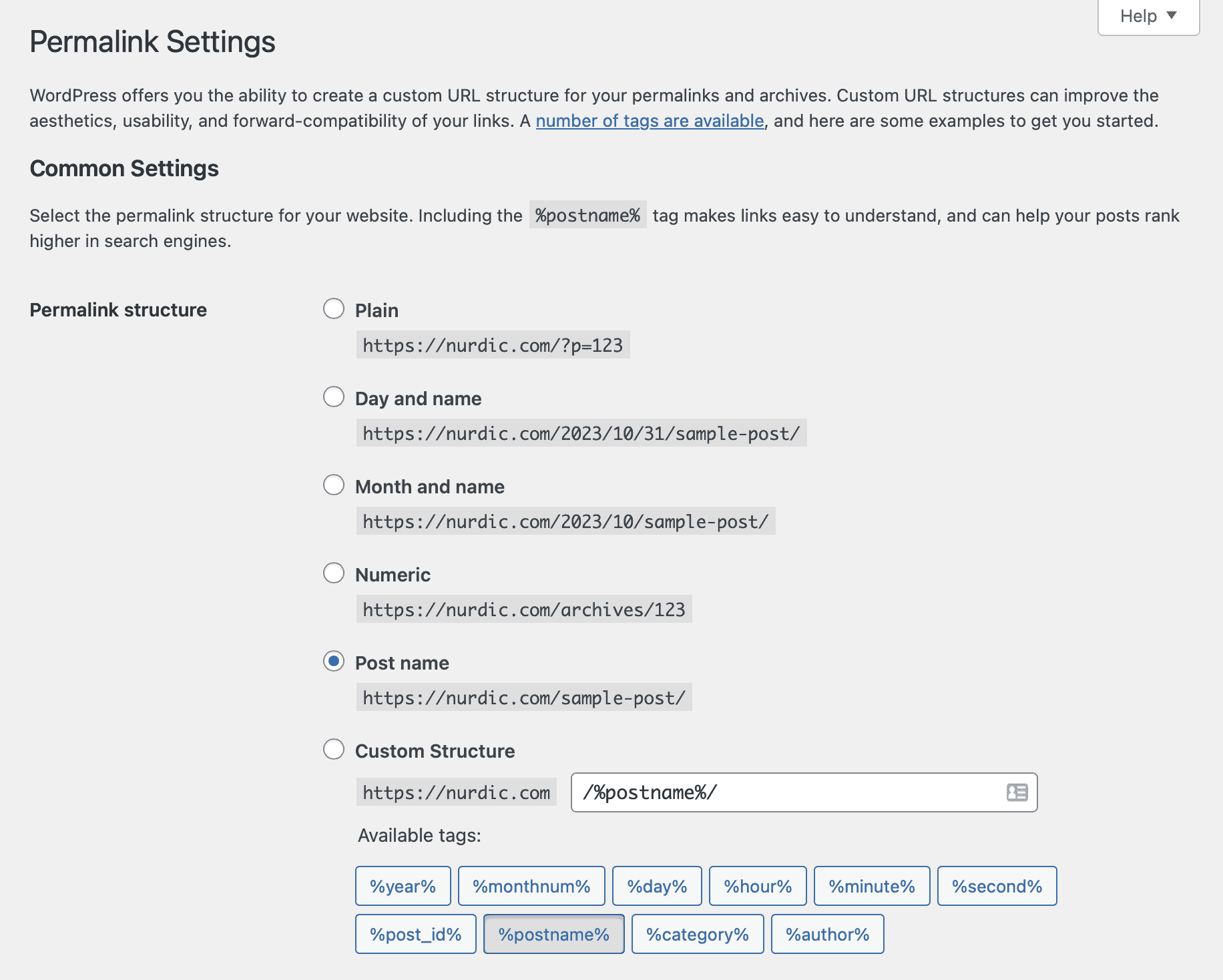Click the %postname% tag button
The height and width of the screenshot is (980, 1223).
(553, 934)
